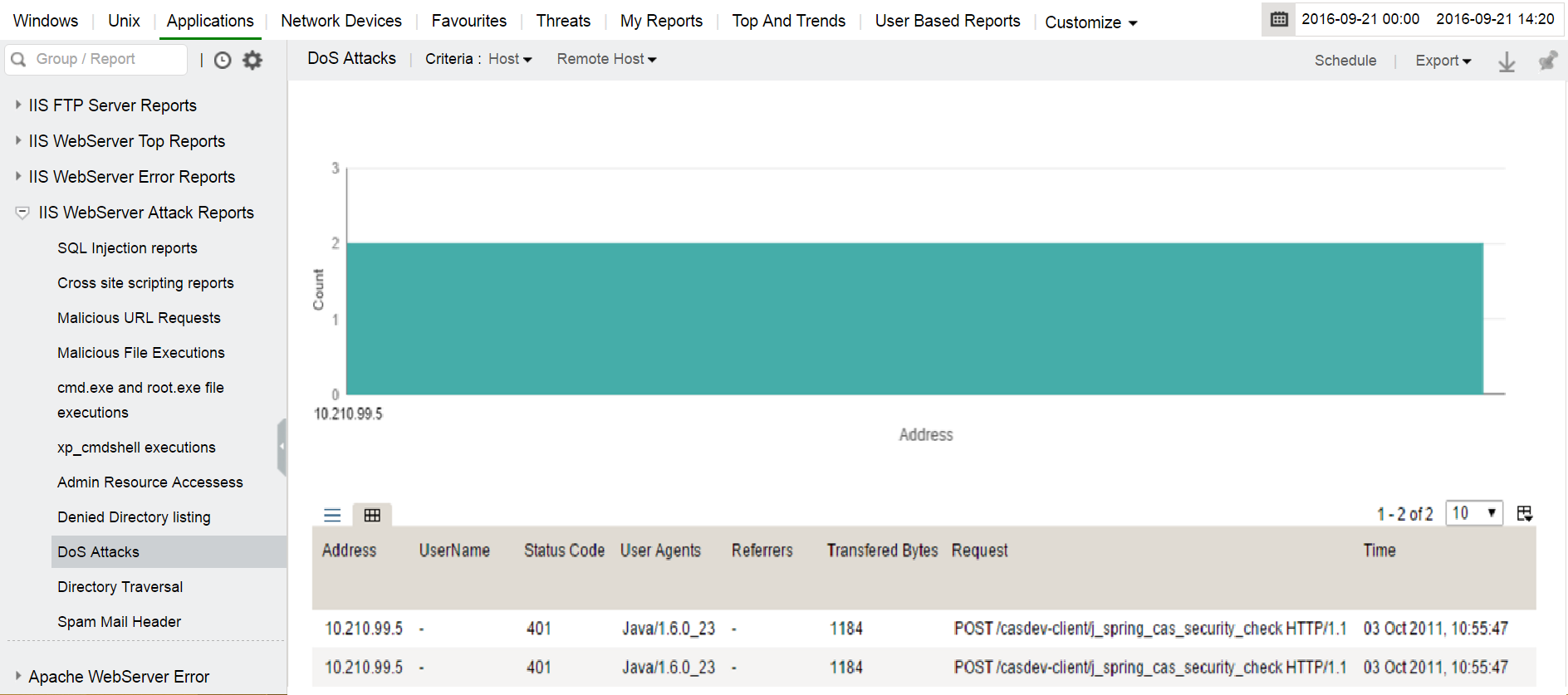
Task: Collapse the left sidebar panel handle
Action: pos(282,447)
